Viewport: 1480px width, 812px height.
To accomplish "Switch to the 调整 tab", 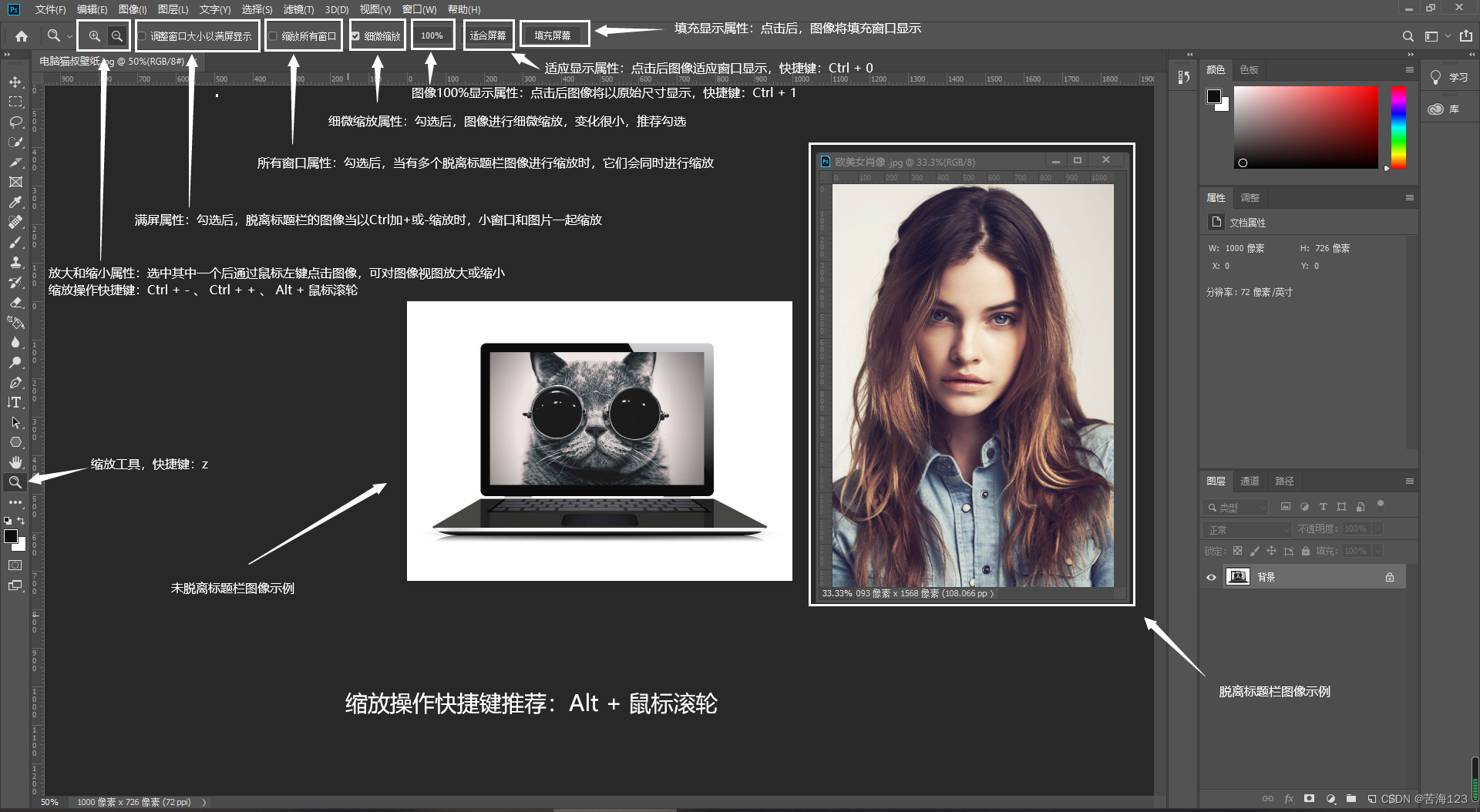I will click(1250, 198).
